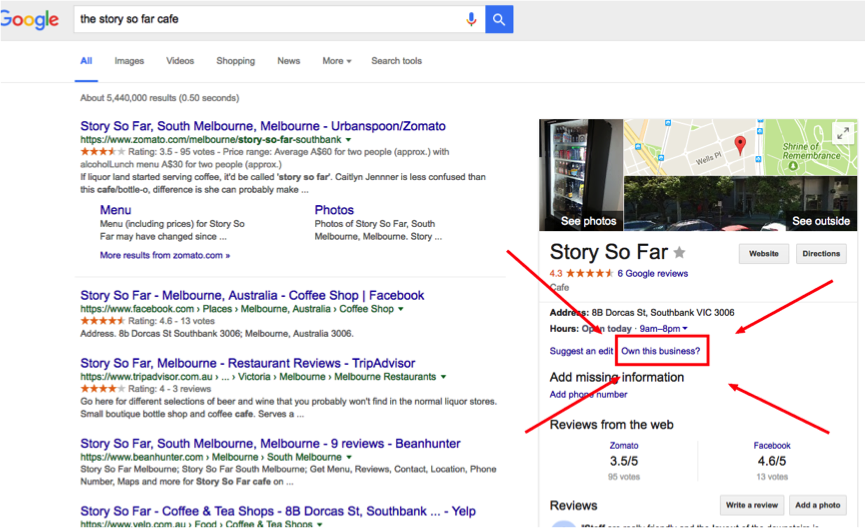Expand yelp.com.au URL dropdown arrow
The width and height of the screenshot is (866, 528).
point(319,524)
